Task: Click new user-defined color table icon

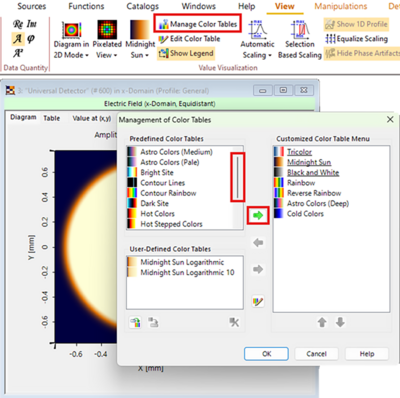Action: [135, 322]
